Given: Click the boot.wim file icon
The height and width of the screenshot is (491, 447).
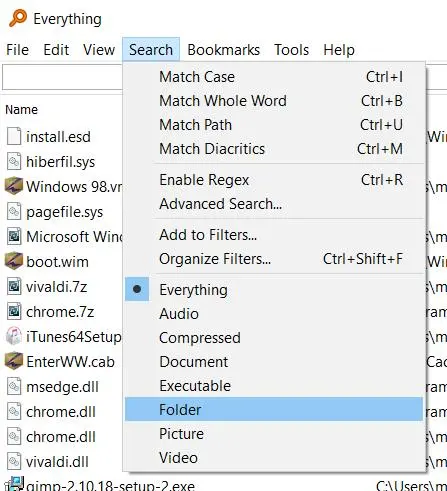Looking at the screenshot, I should tap(14, 261).
